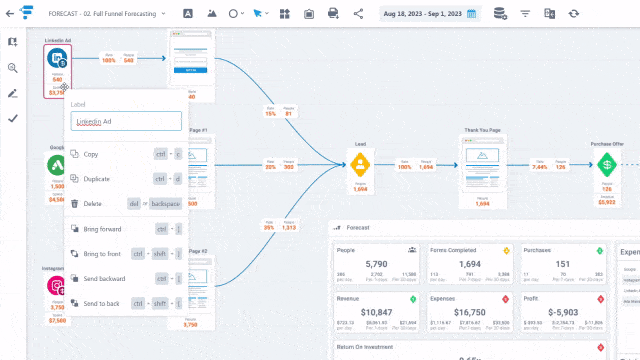
Task: Open the zoom search sidebar tool
Action: [13, 68]
